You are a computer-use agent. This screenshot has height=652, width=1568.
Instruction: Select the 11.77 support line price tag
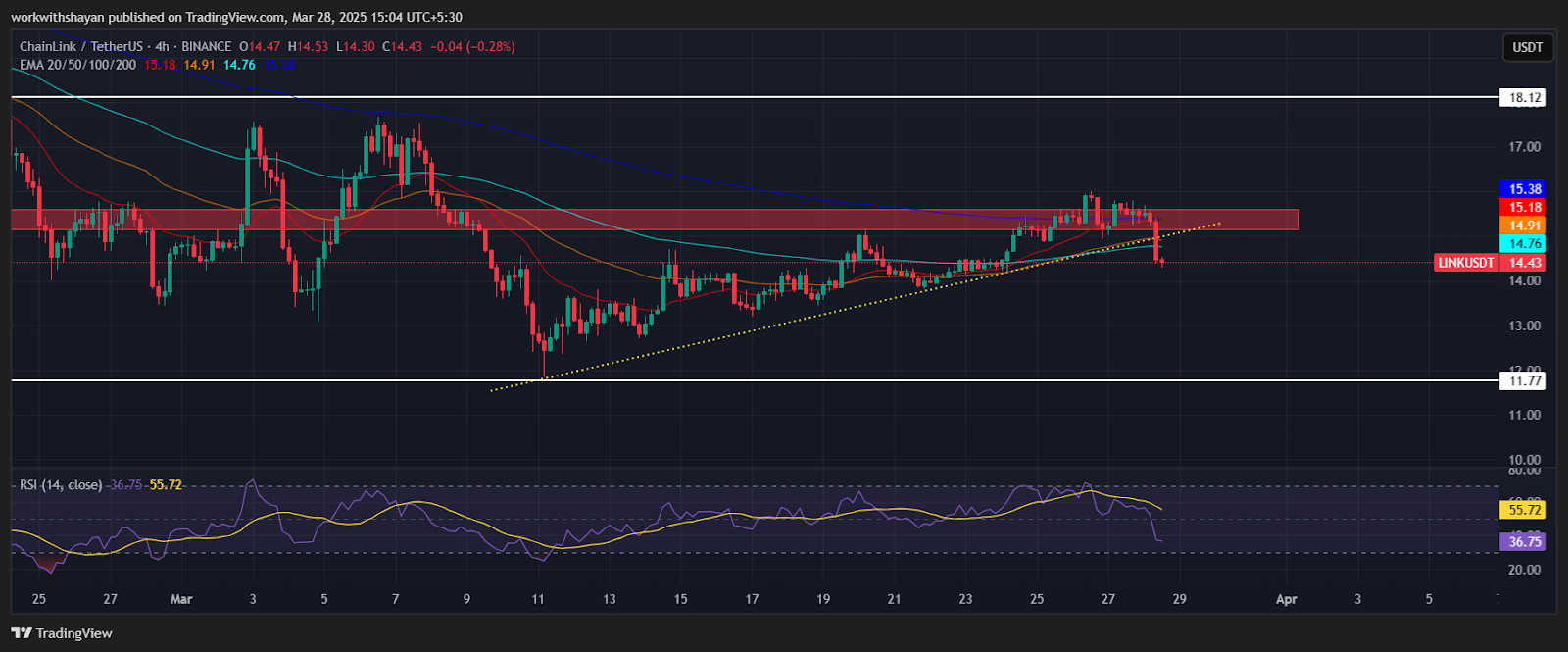pos(1525,381)
